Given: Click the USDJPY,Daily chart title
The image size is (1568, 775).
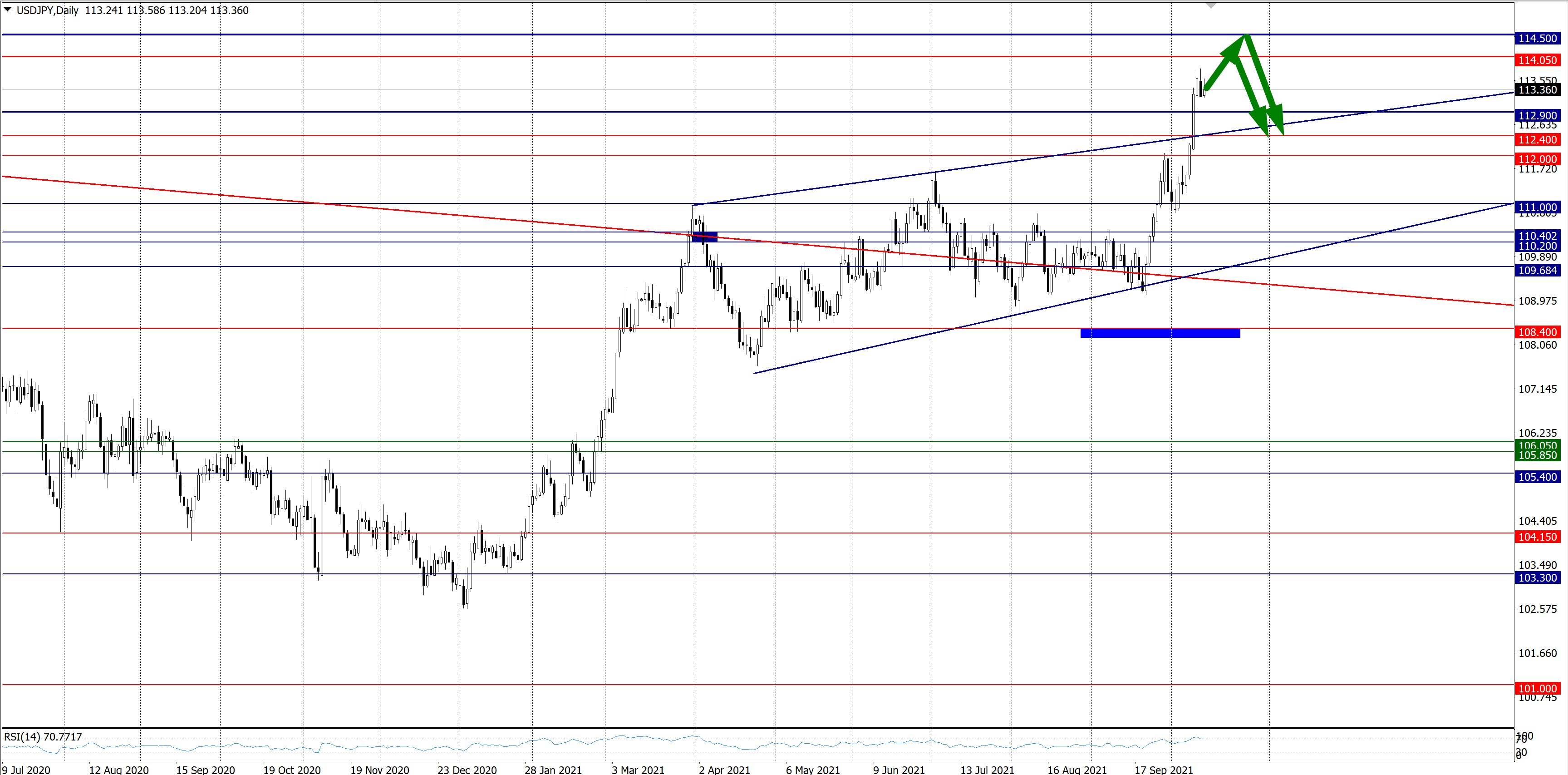Looking at the screenshot, I should [x=48, y=10].
